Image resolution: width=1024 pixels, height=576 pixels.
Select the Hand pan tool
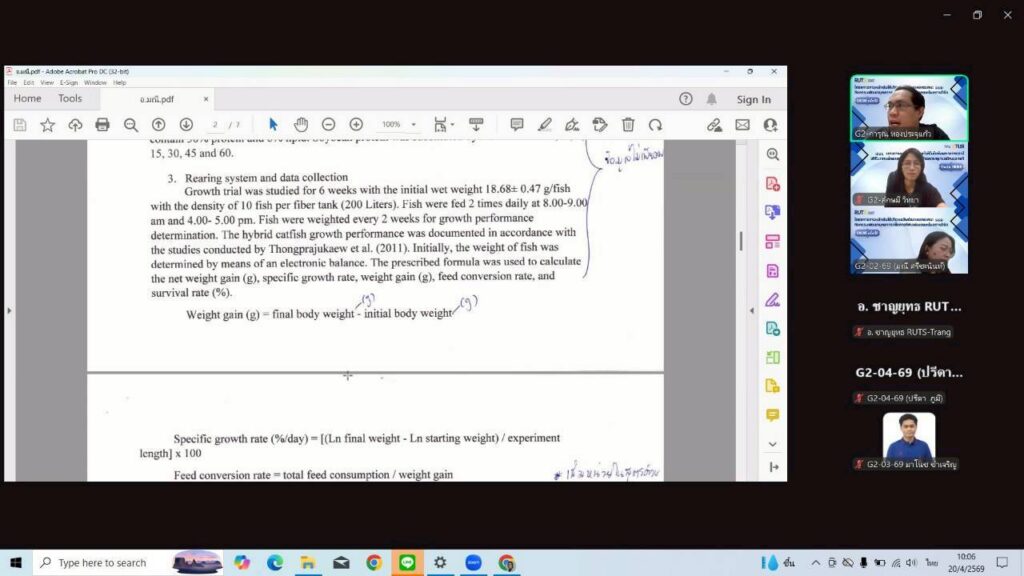[x=300, y=125]
